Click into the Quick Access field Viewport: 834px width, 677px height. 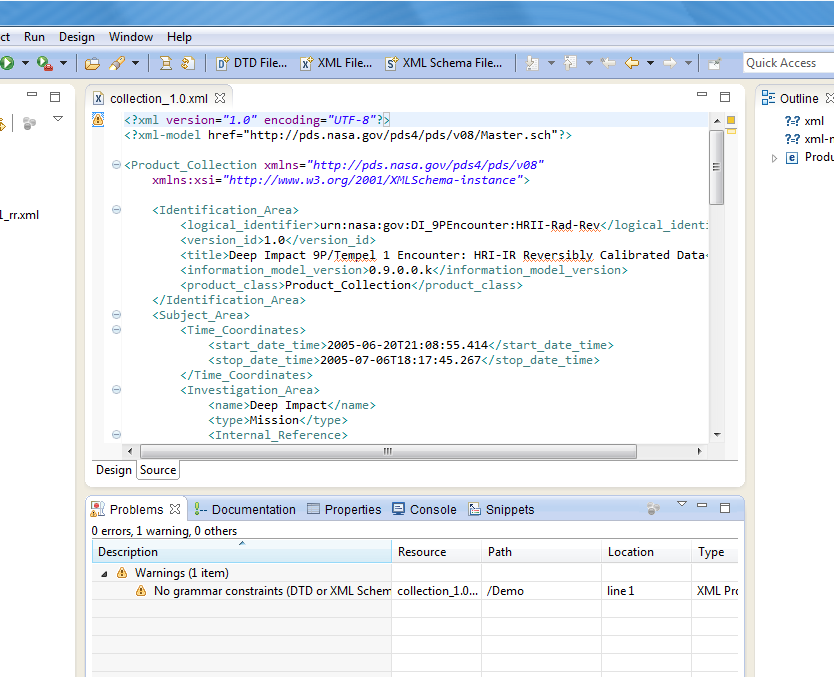pos(788,63)
